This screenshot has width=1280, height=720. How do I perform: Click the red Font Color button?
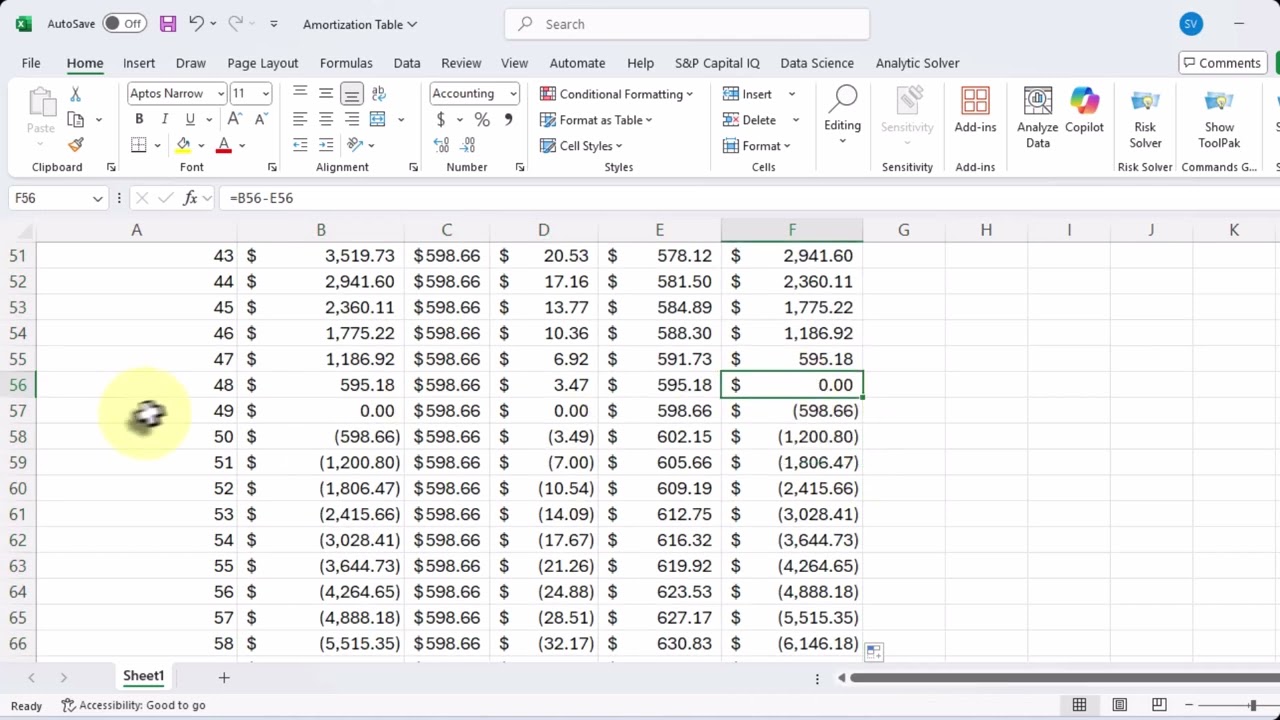pyautogui.click(x=224, y=145)
